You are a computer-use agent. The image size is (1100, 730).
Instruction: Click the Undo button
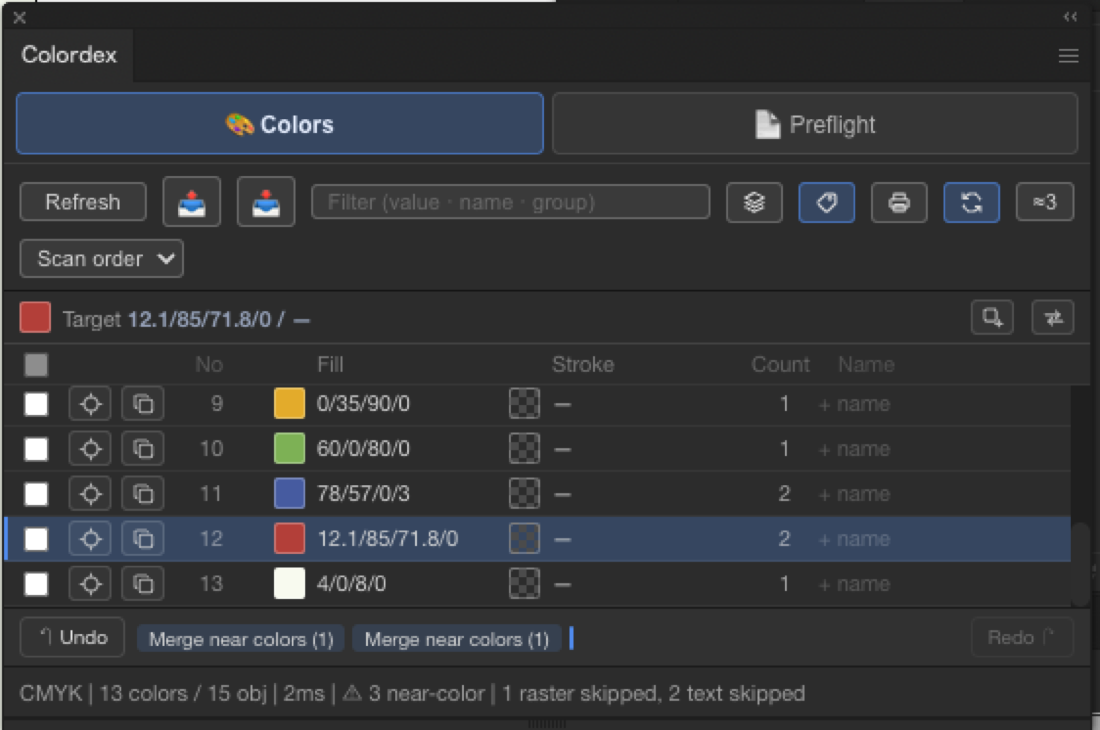(x=72, y=637)
